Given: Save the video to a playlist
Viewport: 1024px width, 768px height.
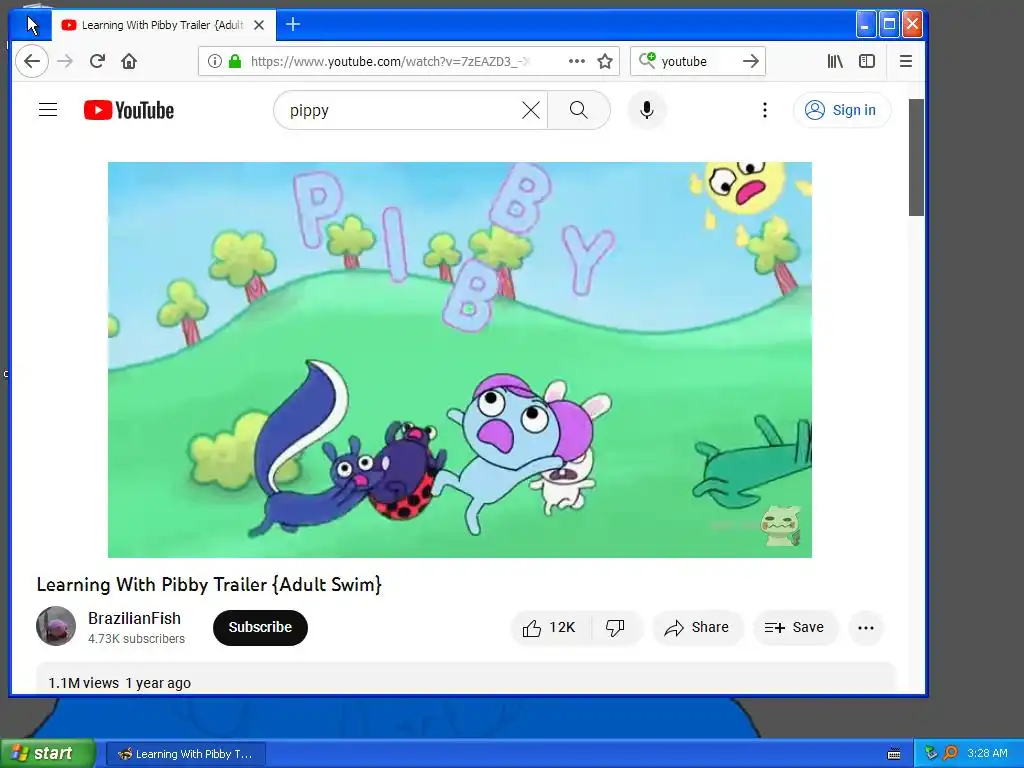Looking at the screenshot, I should 795,628.
